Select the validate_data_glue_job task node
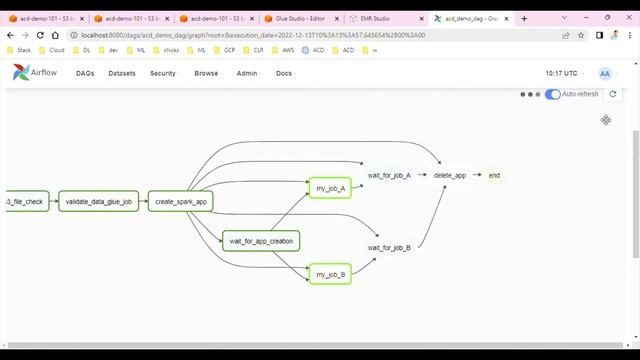The height and width of the screenshot is (360, 640). [x=99, y=201]
